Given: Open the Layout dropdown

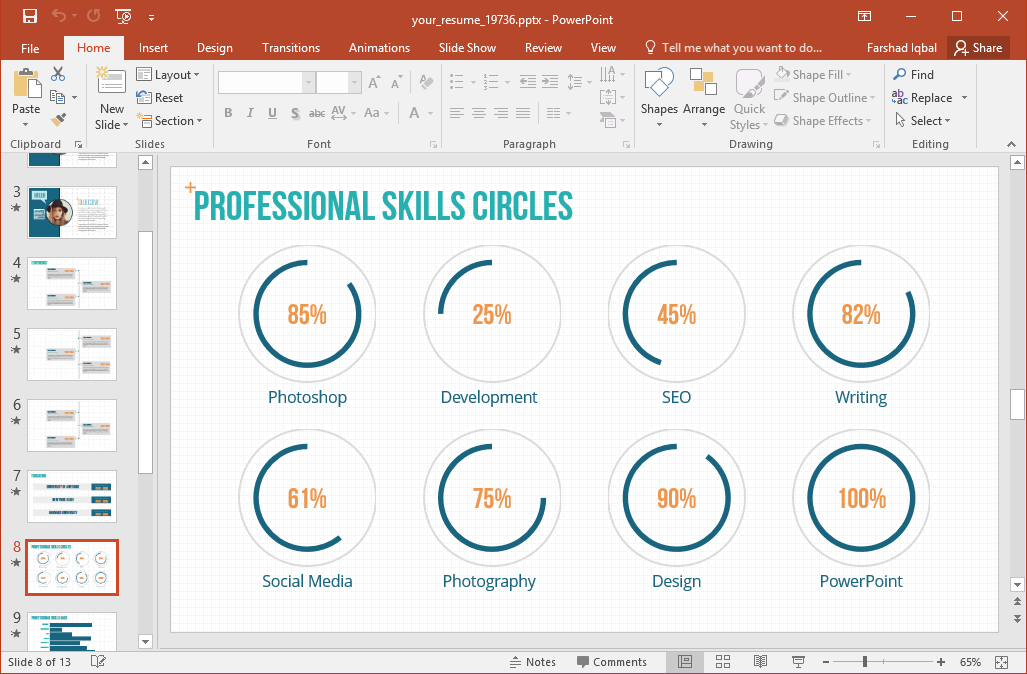Looking at the screenshot, I should [x=168, y=75].
